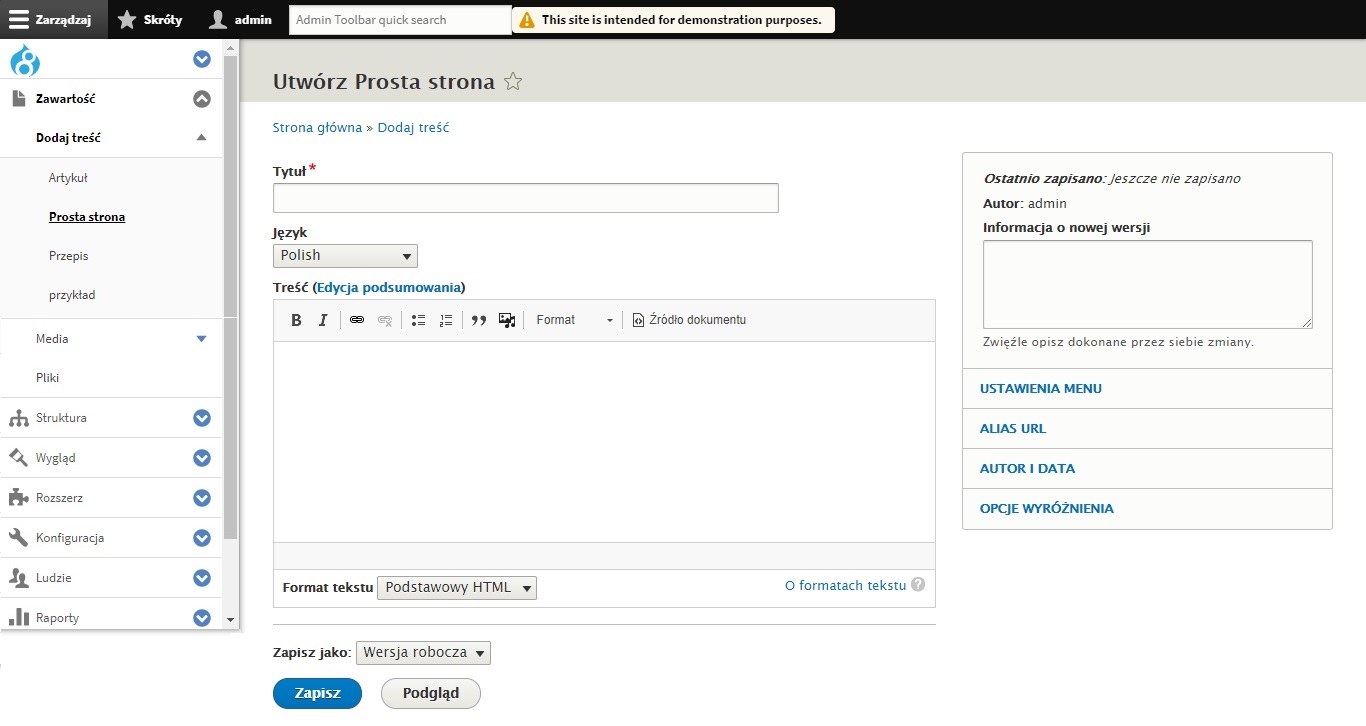Expand the Raporty chevron
The image size is (1366, 726).
click(x=202, y=618)
